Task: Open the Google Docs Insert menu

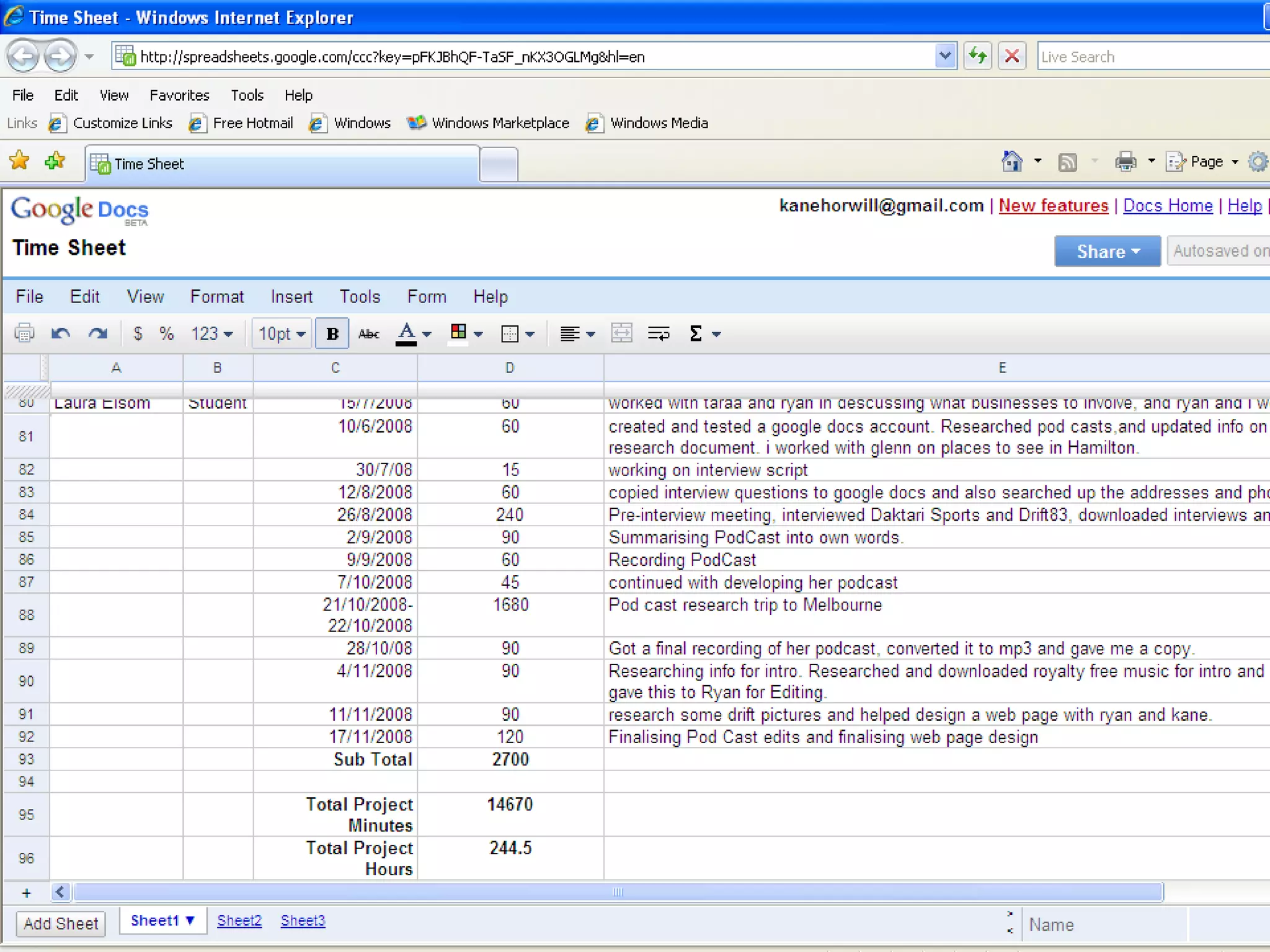Action: click(291, 296)
